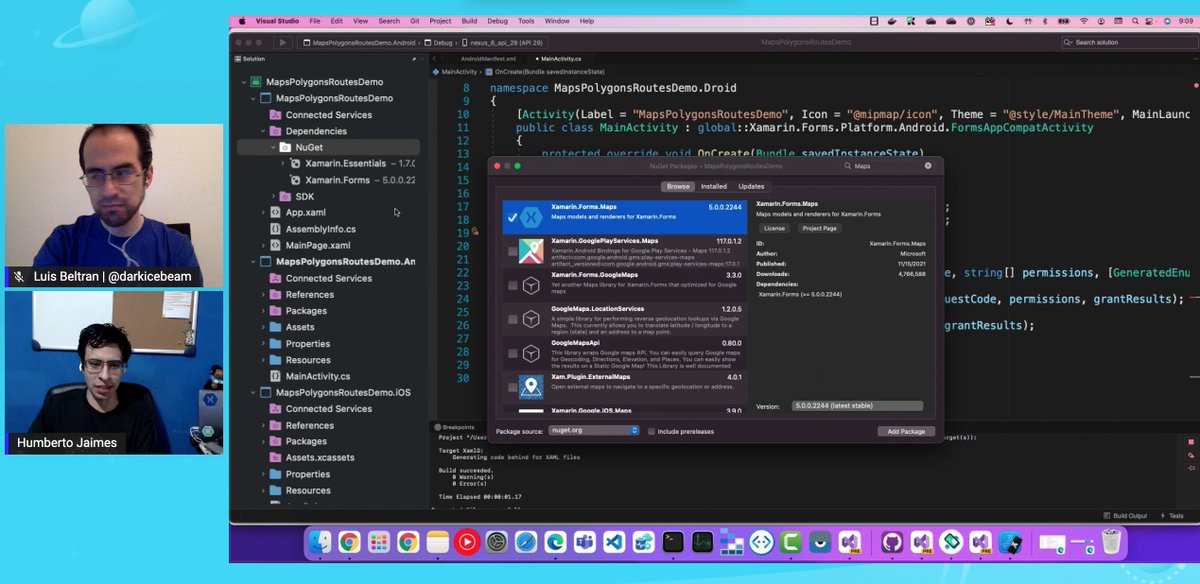Click the Xam.Plugin.ExternalMaps package icon
1200x584 pixels.
[531, 386]
